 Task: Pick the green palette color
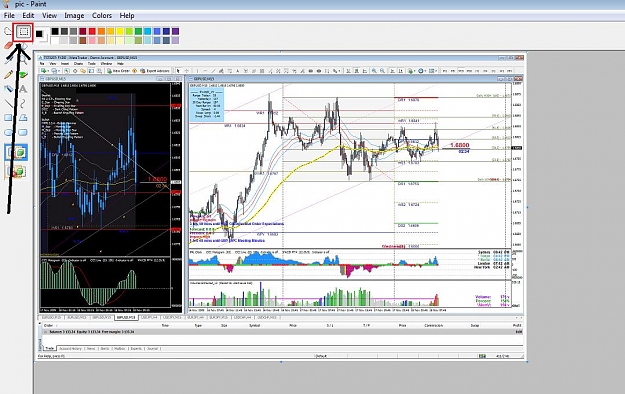(x=138, y=31)
